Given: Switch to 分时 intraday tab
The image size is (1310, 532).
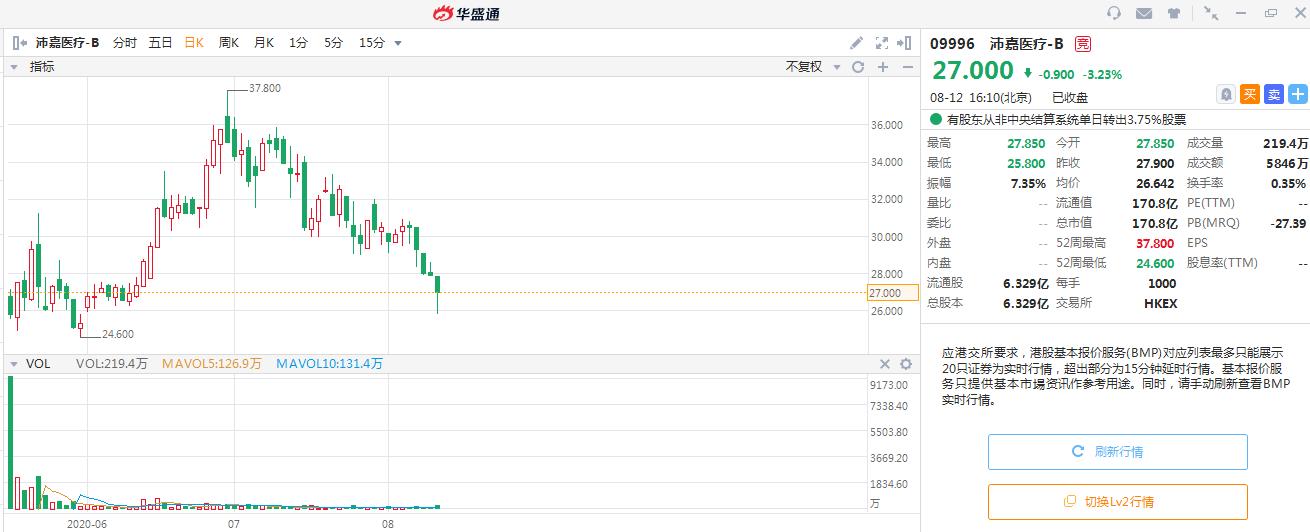Looking at the screenshot, I should click(124, 43).
